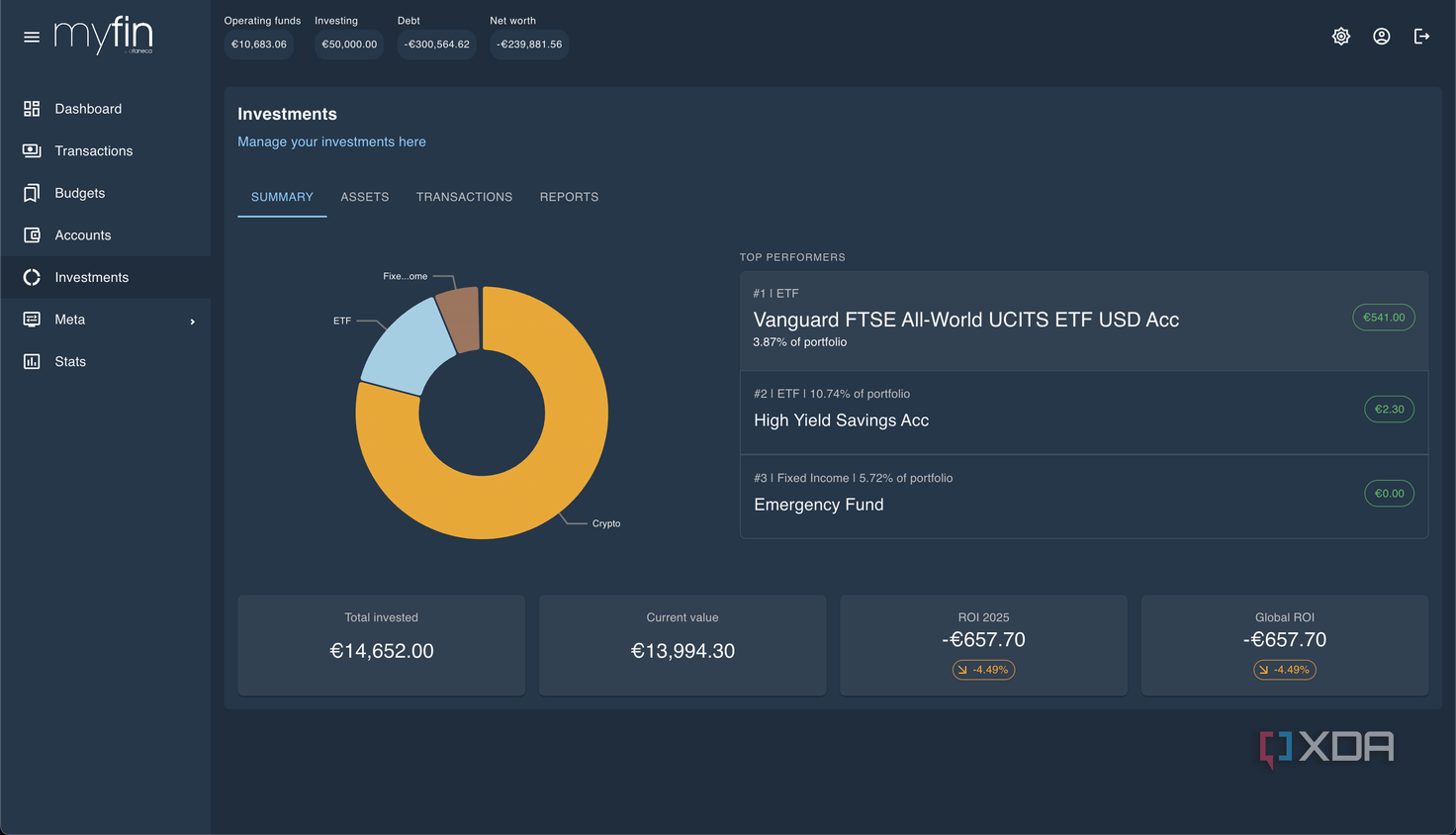Click the Budgets bookmark icon
The width and height of the screenshot is (1456, 835).
click(x=32, y=193)
